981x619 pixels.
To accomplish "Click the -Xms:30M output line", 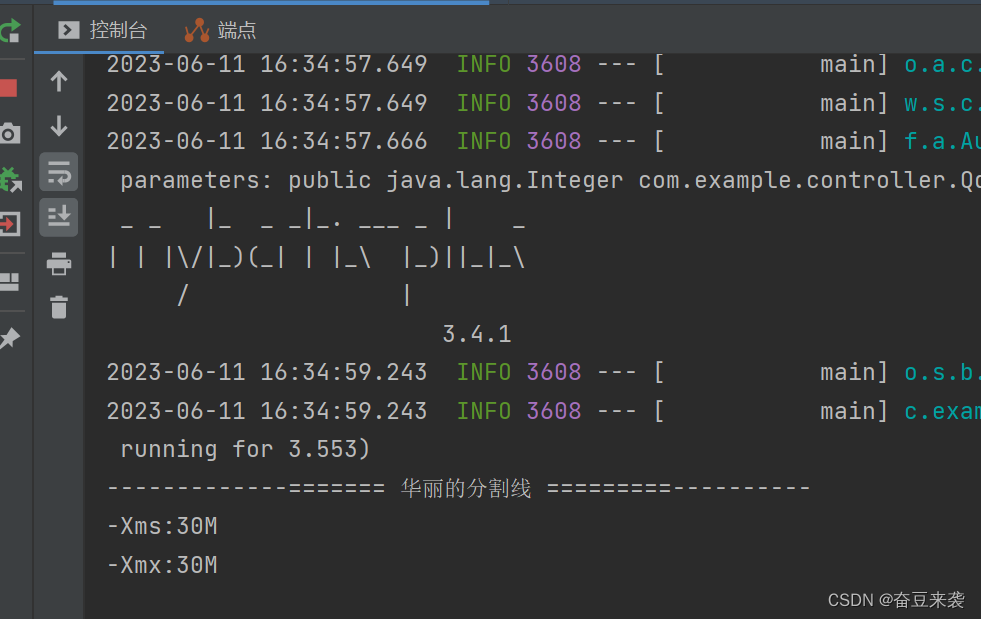I will point(162,526).
